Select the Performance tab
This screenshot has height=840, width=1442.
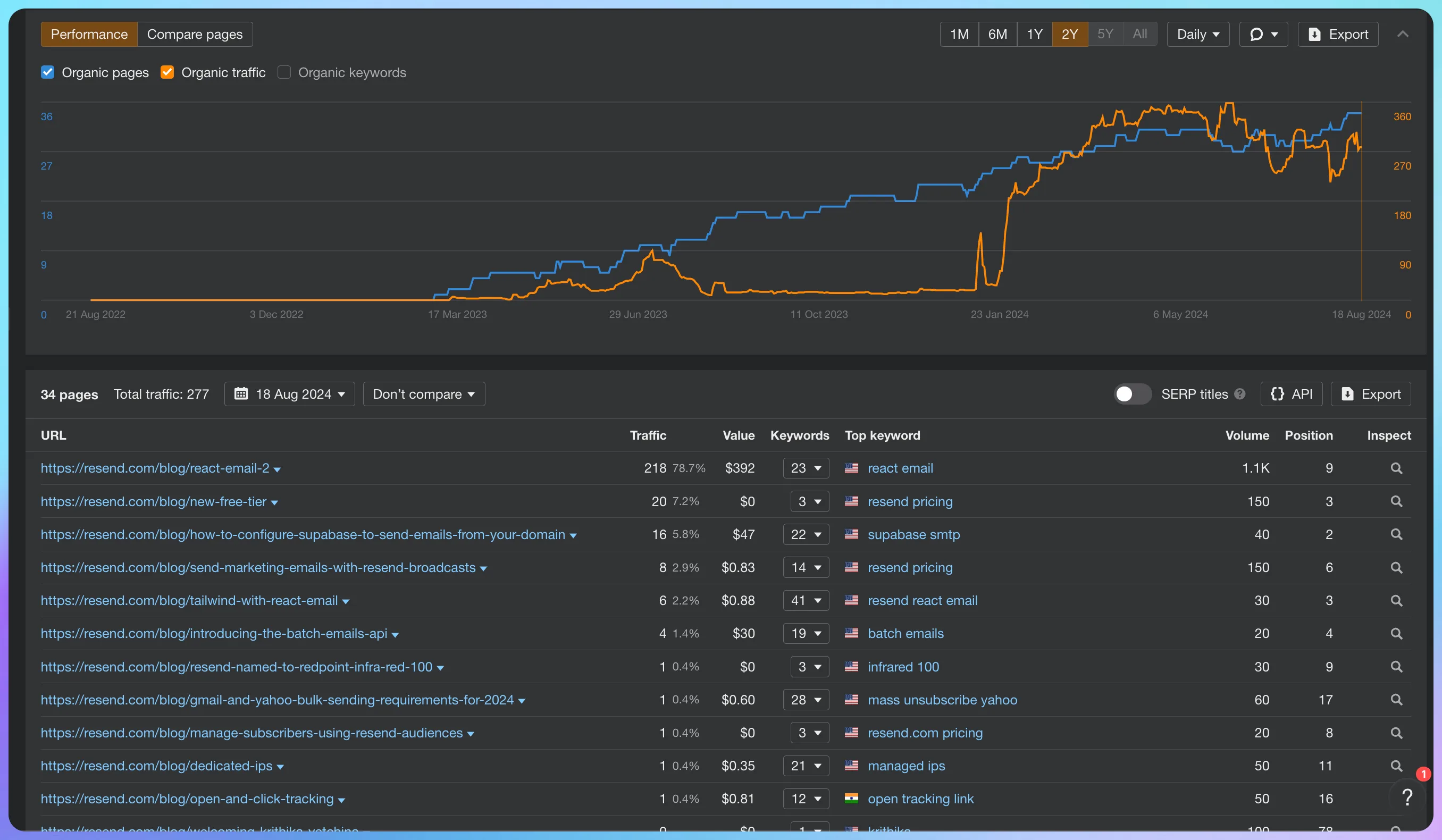89,35
